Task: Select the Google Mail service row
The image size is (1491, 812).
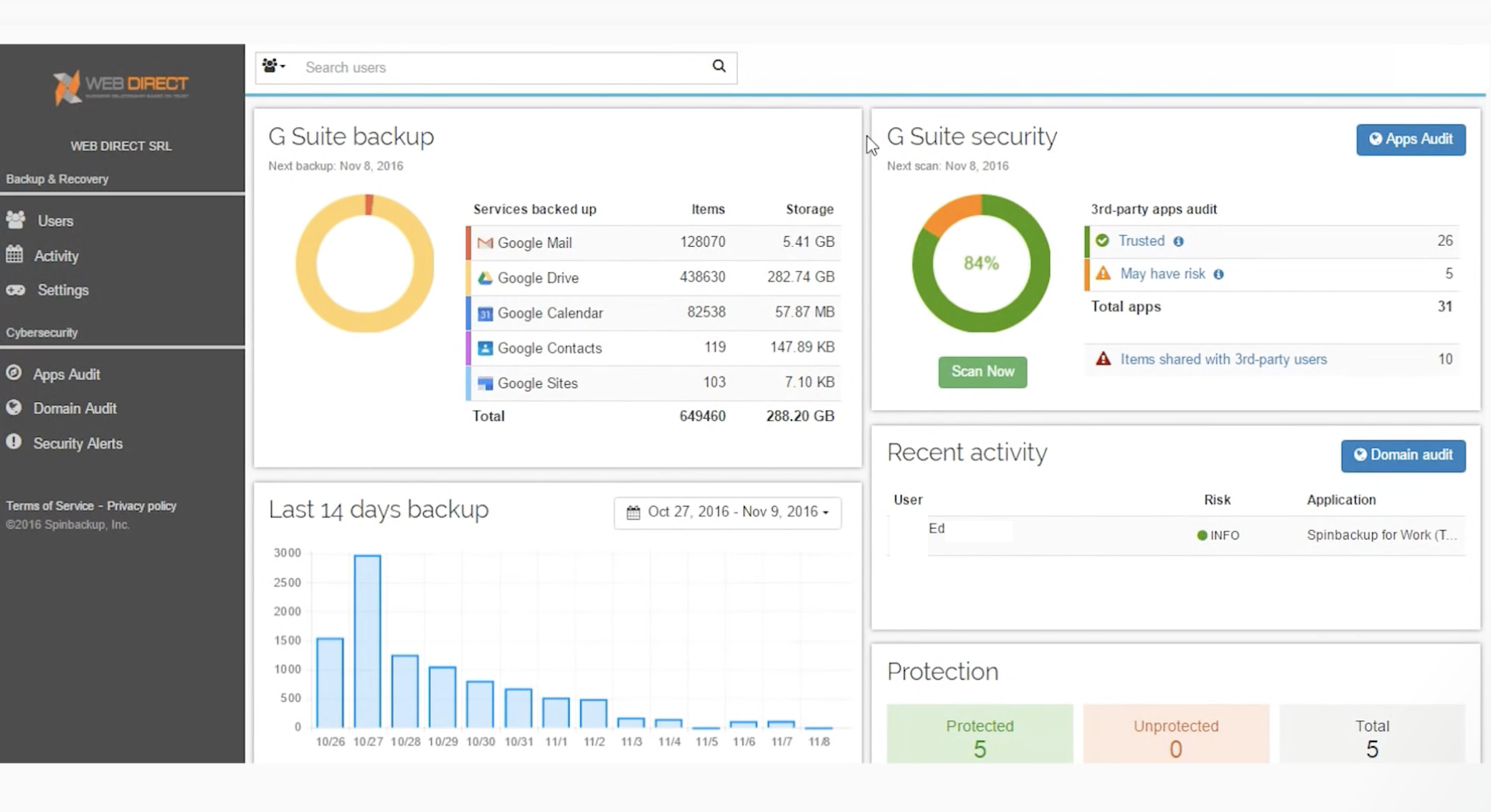Action: click(653, 242)
